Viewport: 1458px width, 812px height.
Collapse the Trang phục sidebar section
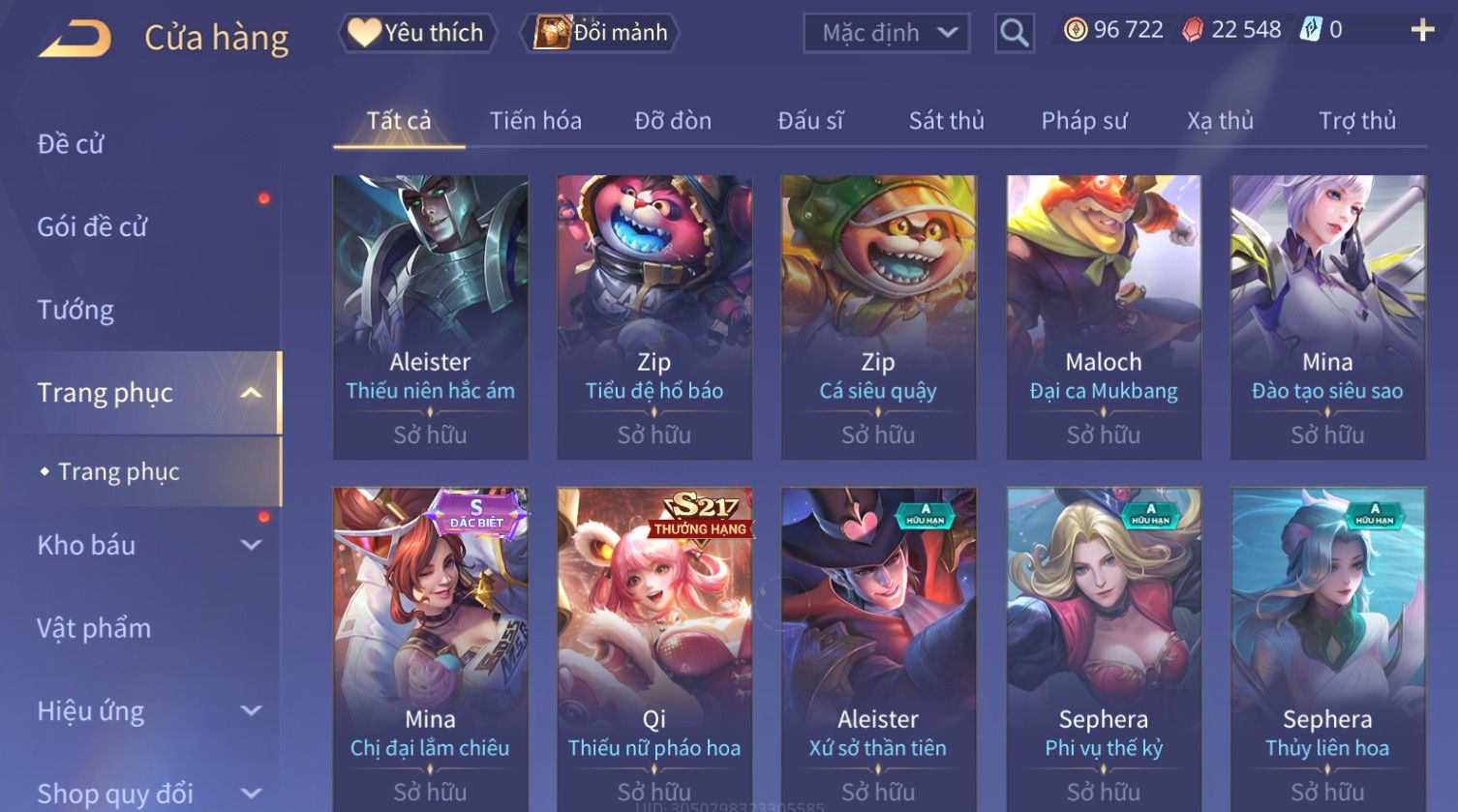click(x=252, y=393)
